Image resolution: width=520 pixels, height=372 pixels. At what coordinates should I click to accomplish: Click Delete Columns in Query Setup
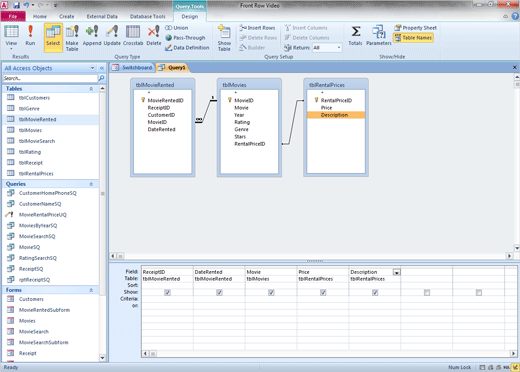[307, 38]
